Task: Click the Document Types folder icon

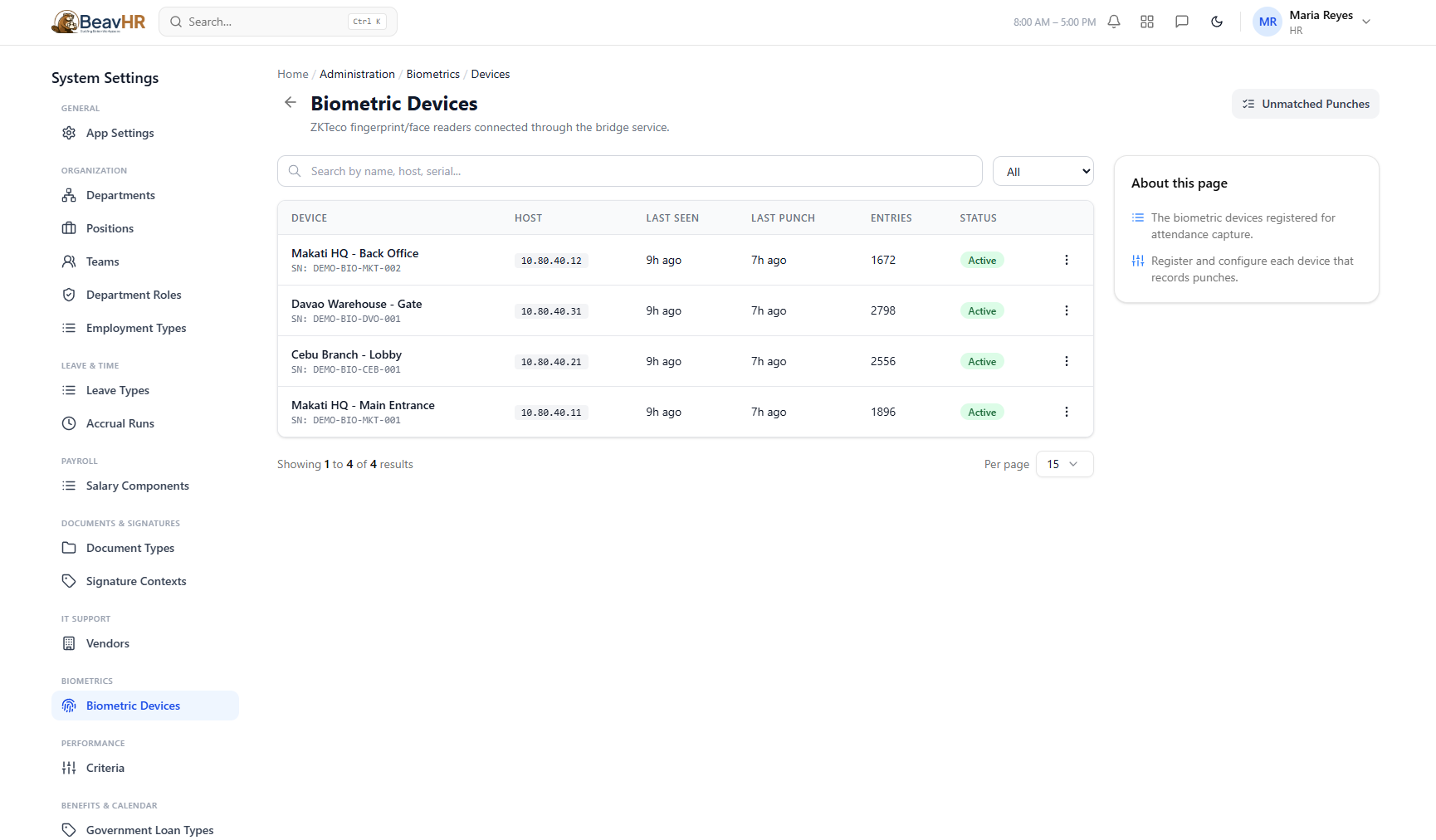Action: tap(69, 548)
